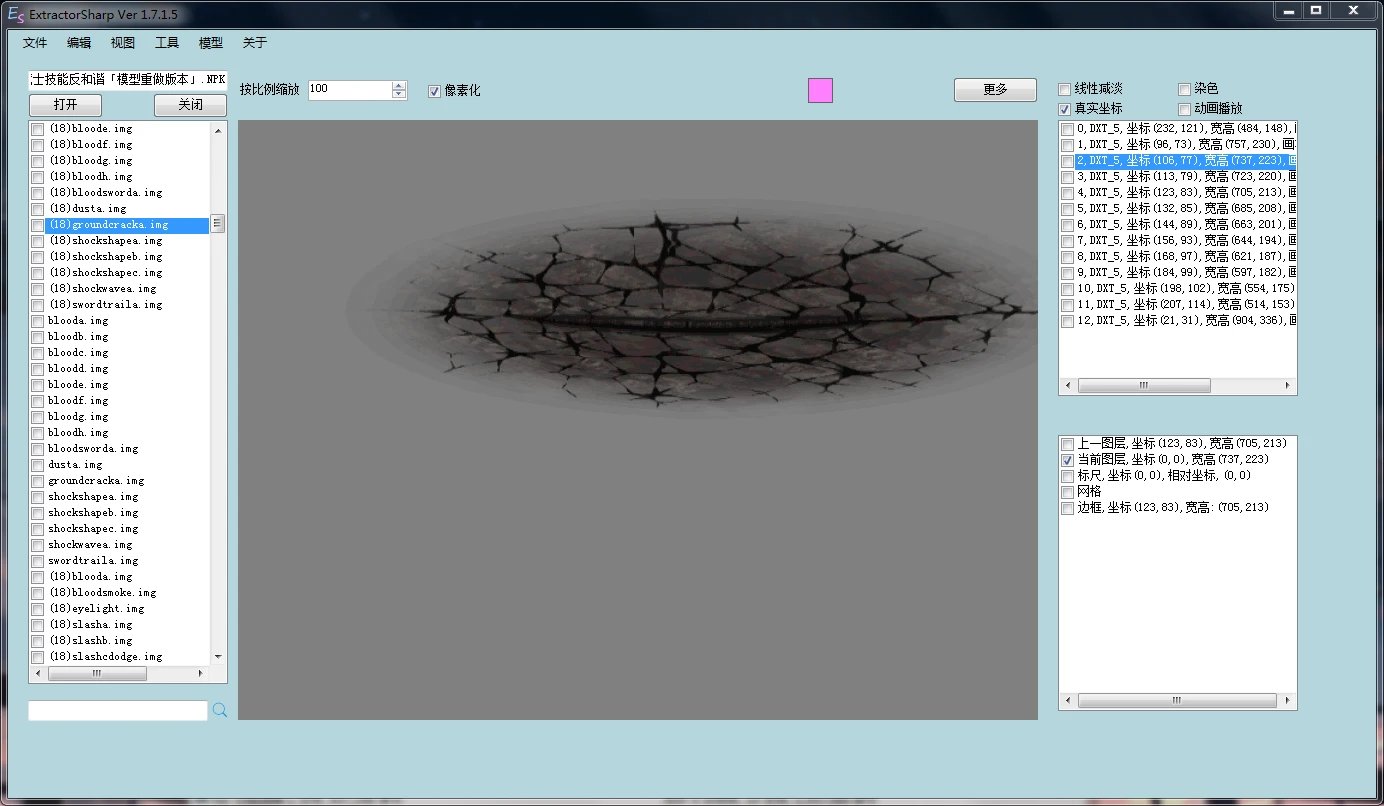Screen dimensions: 1384x806
Task: Click the file list horizontal scrollbar thumb
Action: (97, 673)
